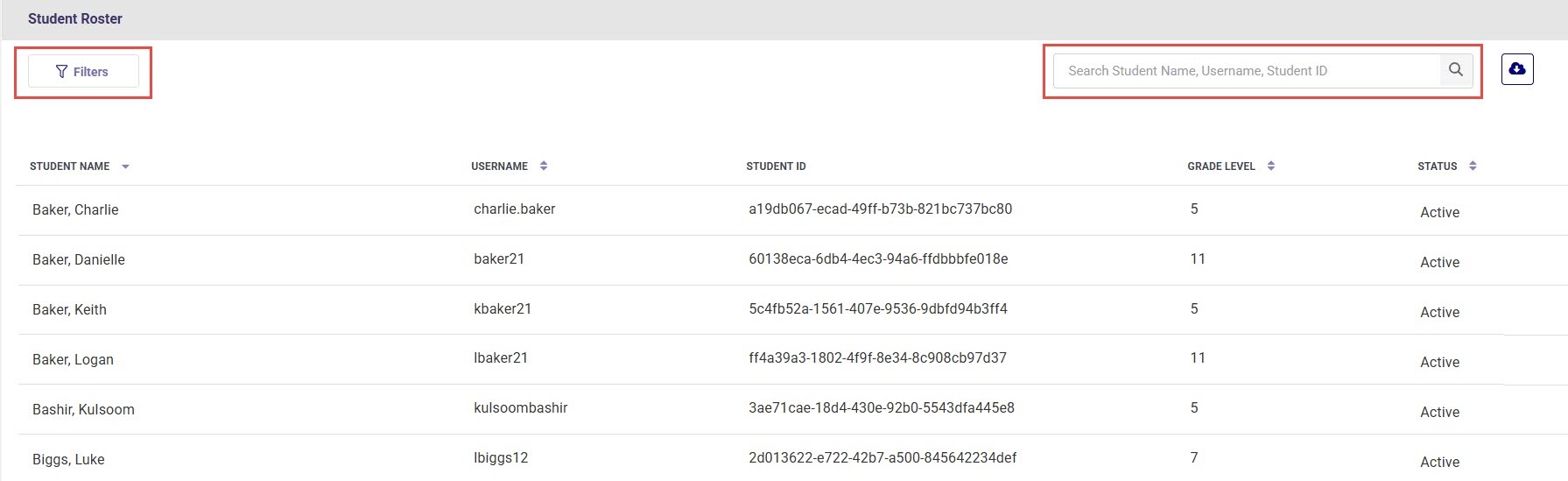
Task: Select student Baker, Charlie
Action: [75, 210]
